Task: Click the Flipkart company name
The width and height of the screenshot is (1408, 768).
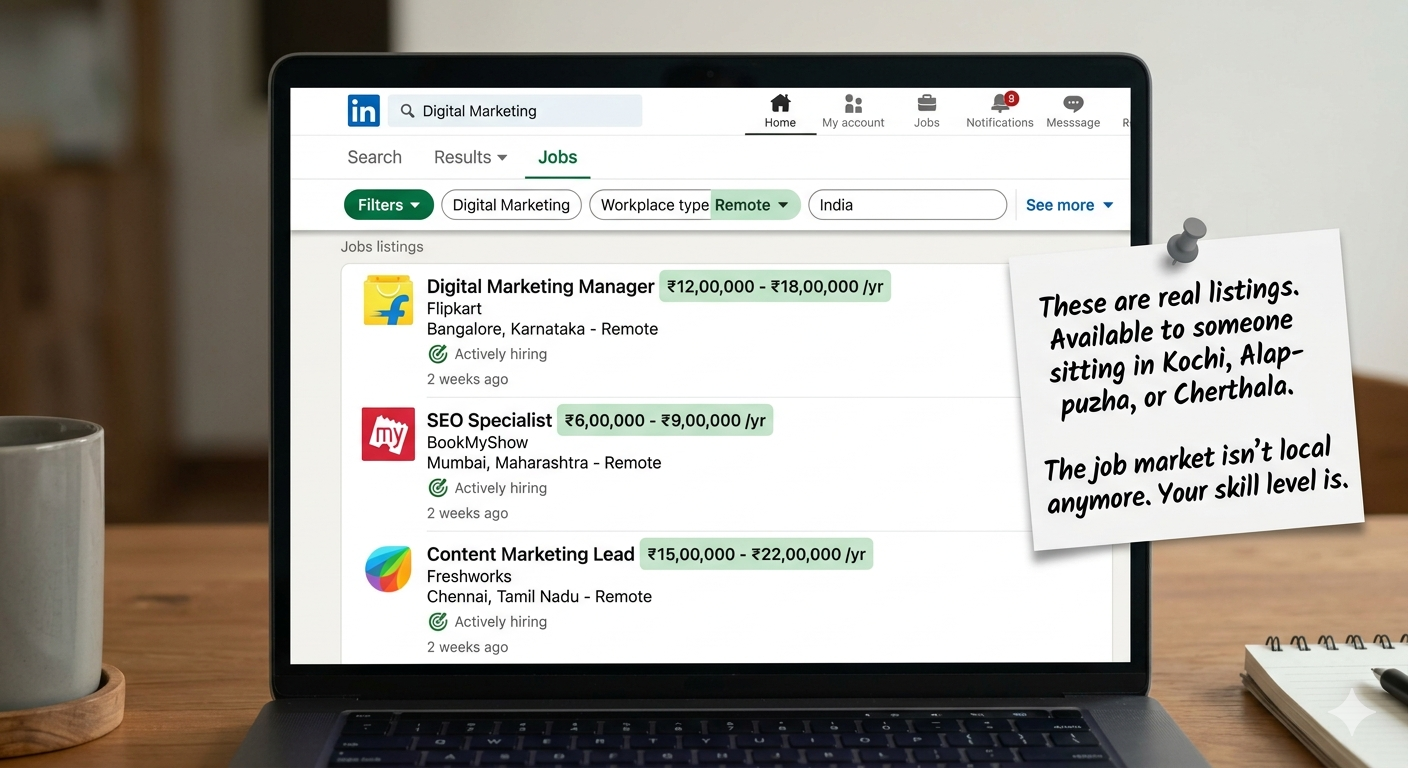Action: click(x=454, y=308)
